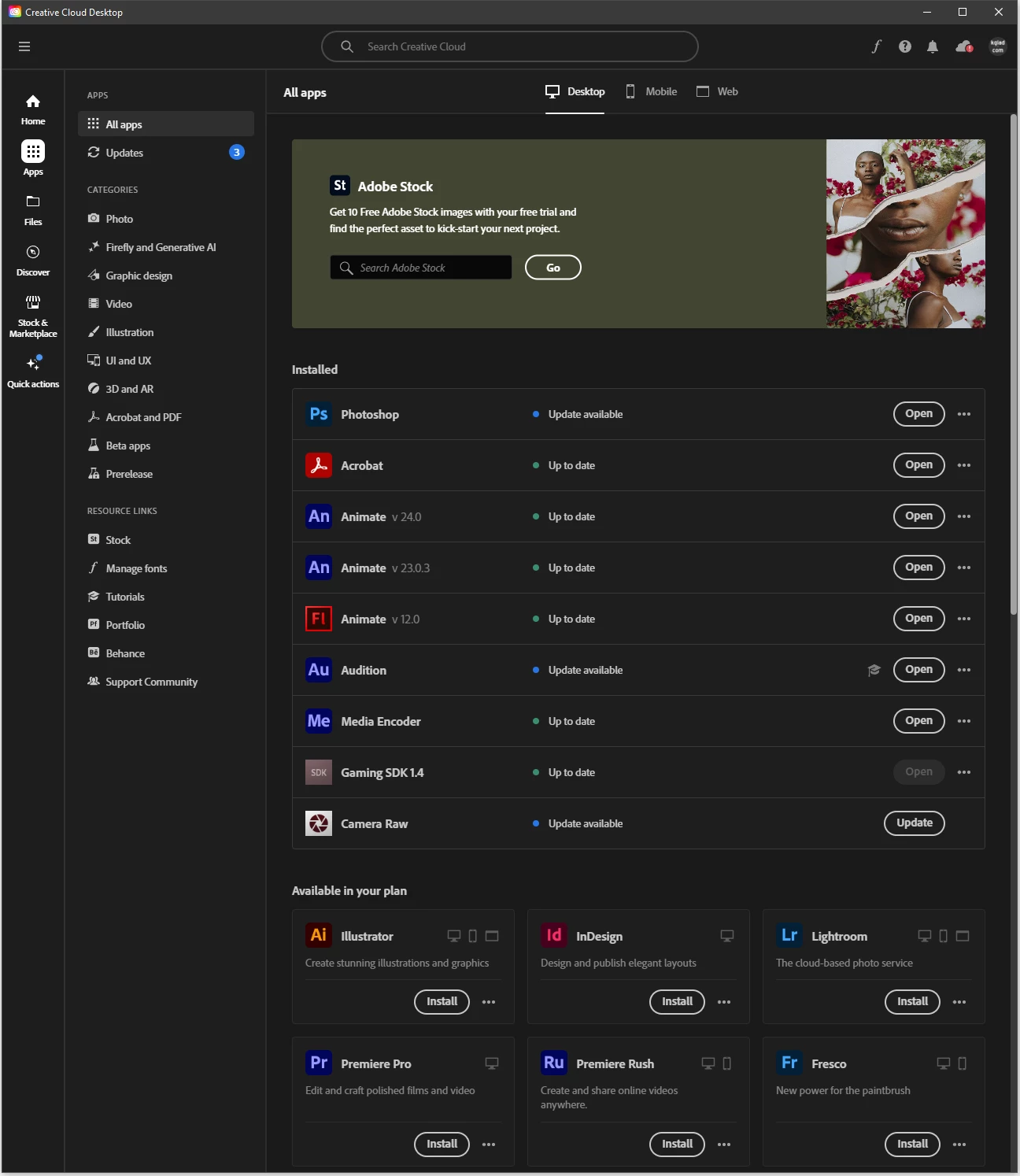This screenshot has width=1020, height=1176.
Task: Click the Fresco app icon
Action: [789, 1063]
